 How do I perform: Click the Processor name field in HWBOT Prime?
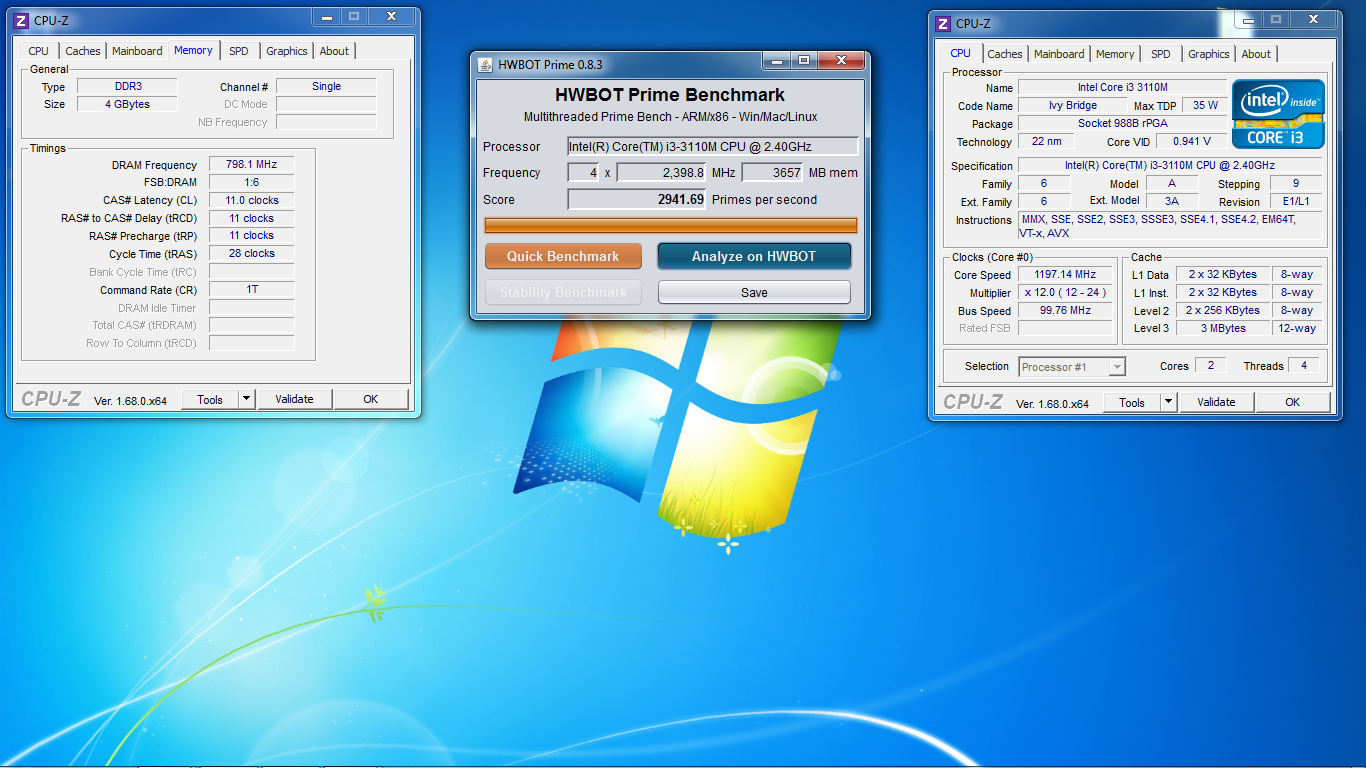(x=713, y=146)
